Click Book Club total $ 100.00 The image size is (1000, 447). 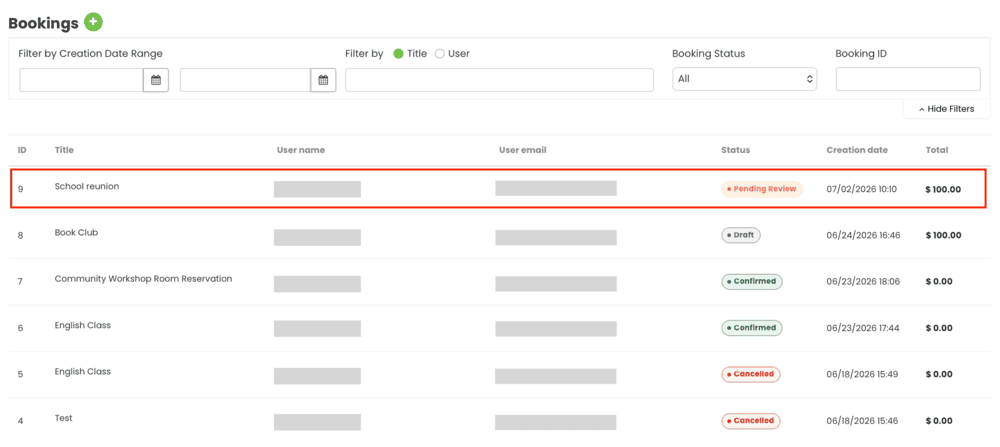point(943,235)
